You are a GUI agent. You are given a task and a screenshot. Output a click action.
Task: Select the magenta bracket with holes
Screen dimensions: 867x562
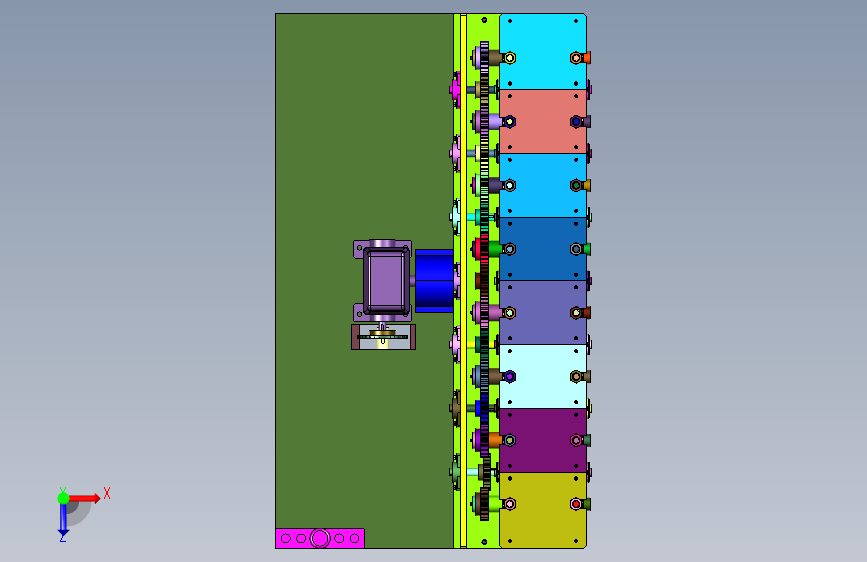pyautogui.click(x=320, y=538)
